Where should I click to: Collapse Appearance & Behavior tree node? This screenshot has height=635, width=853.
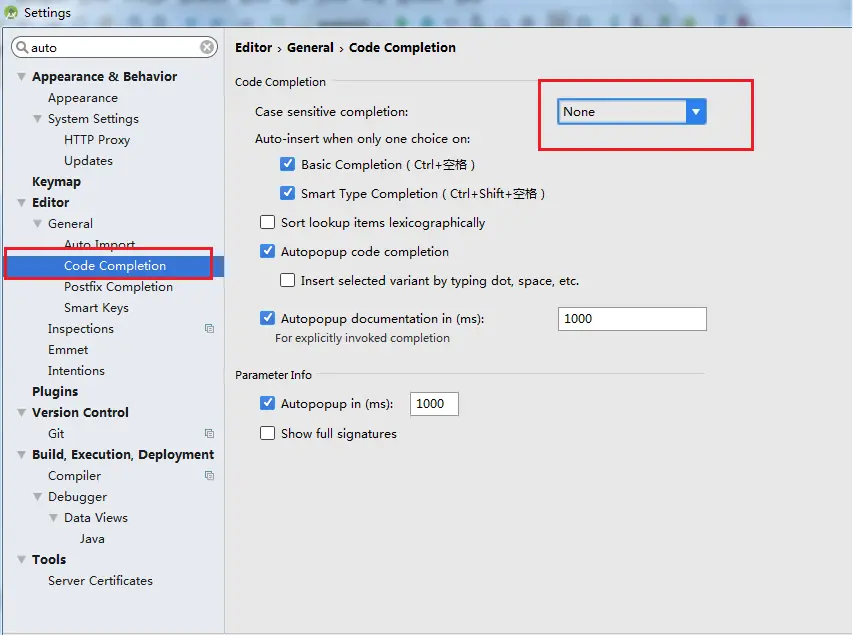pyautogui.click(x=21, y=77)
